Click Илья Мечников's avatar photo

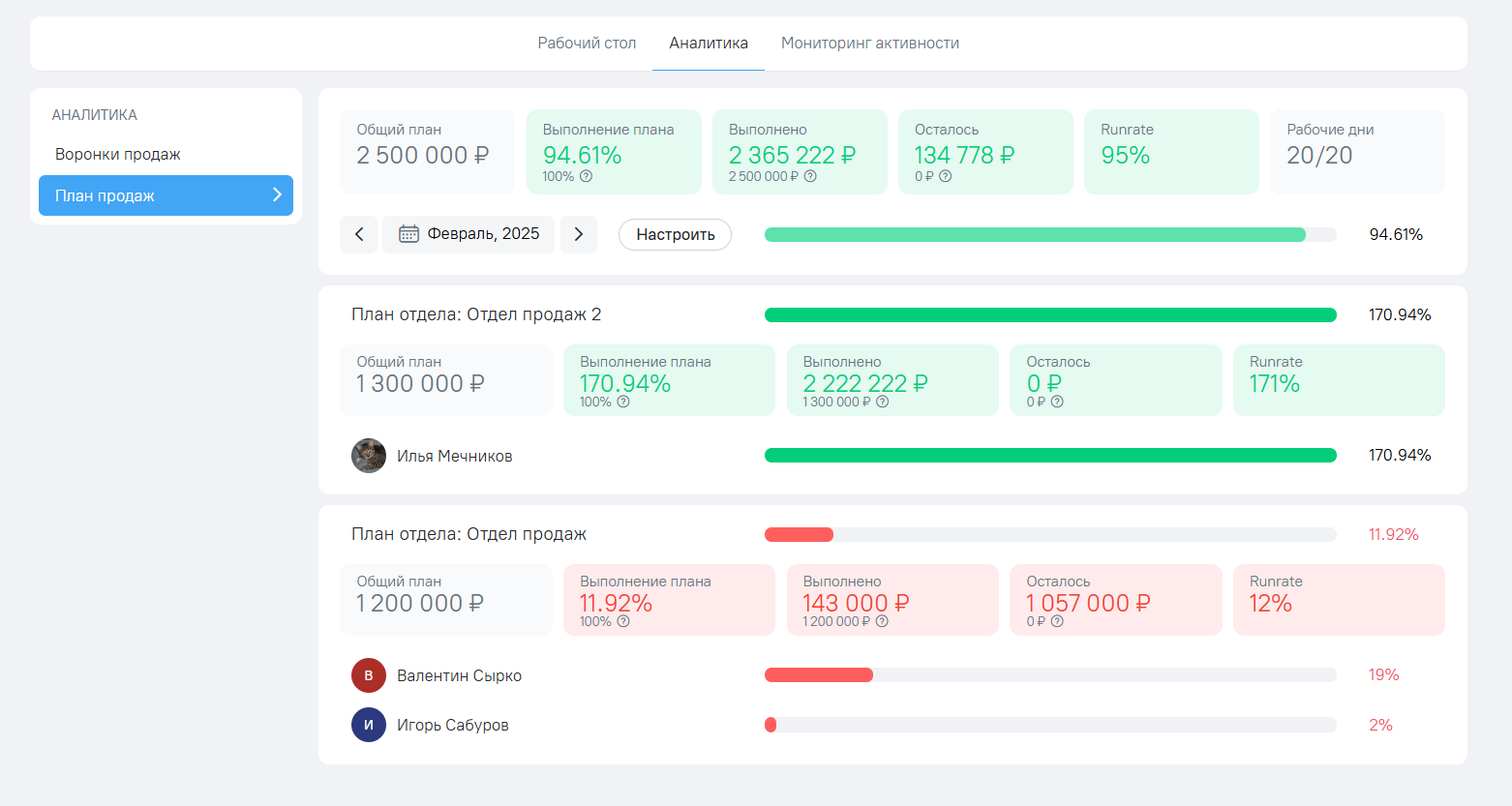(x=369, y=455)
